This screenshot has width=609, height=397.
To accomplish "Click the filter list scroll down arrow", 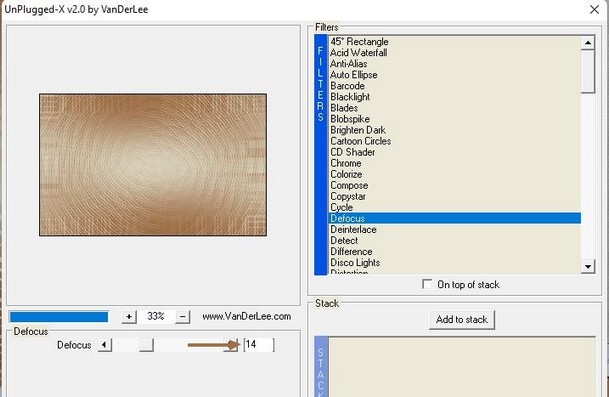I will (x=588, y=266).
